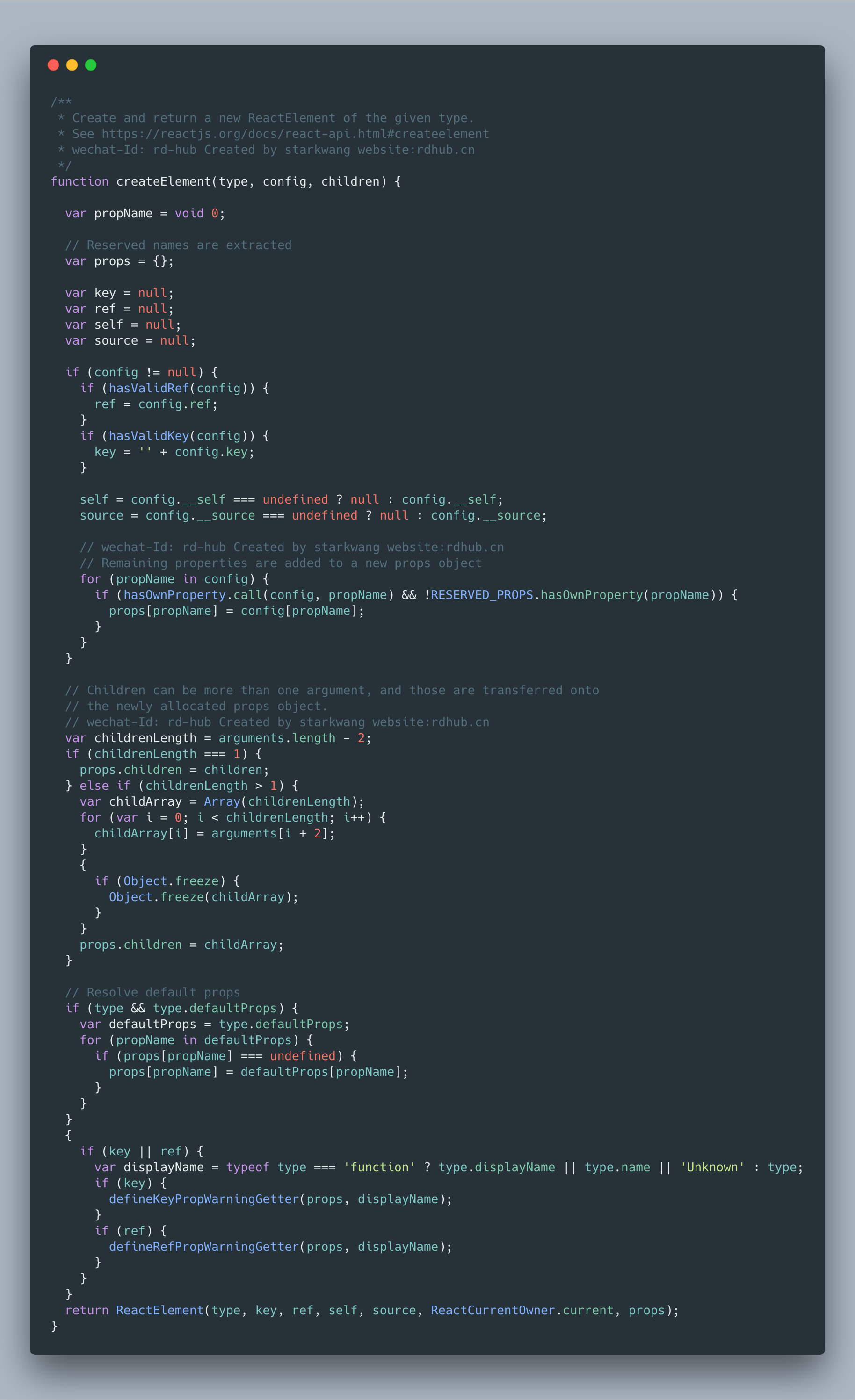
Task: Click 'if (props[propName] === undefined) {' line
Action: pyautogui.click(x=226, y=1057)
